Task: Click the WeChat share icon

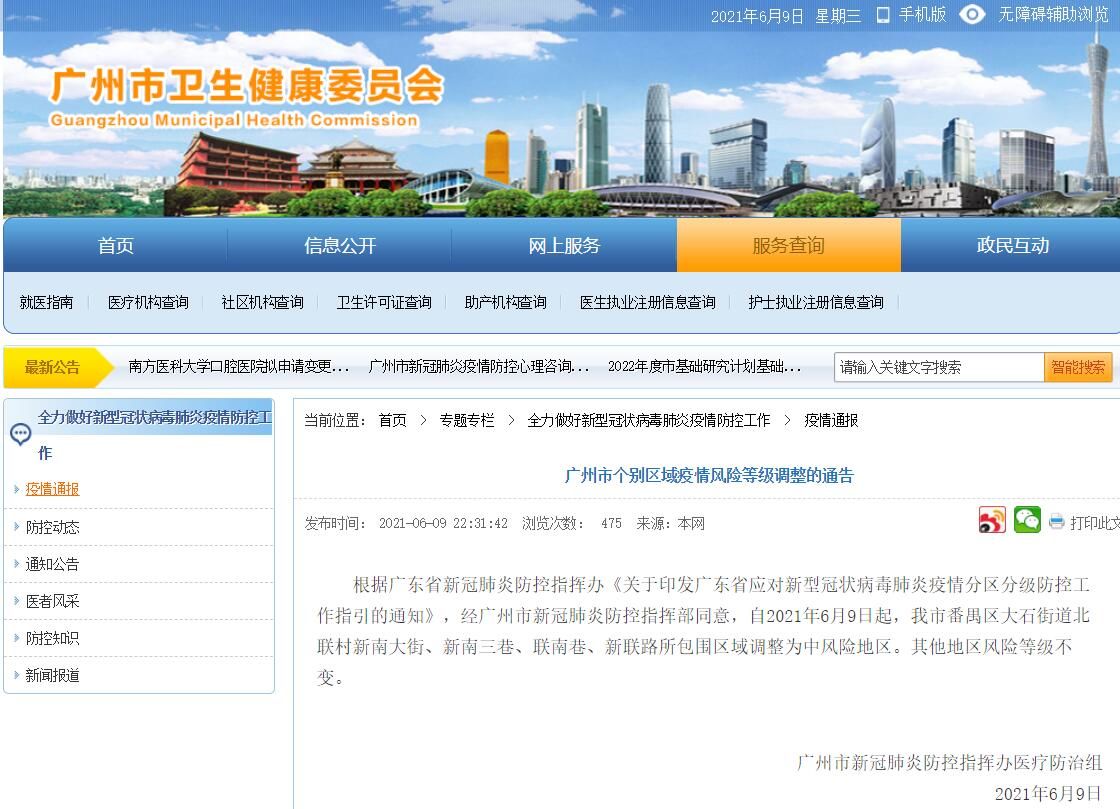Action: click(1027, 520)
